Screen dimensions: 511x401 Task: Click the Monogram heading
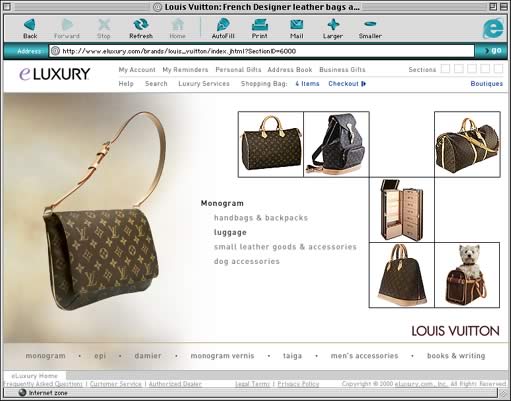pos(222,203)
